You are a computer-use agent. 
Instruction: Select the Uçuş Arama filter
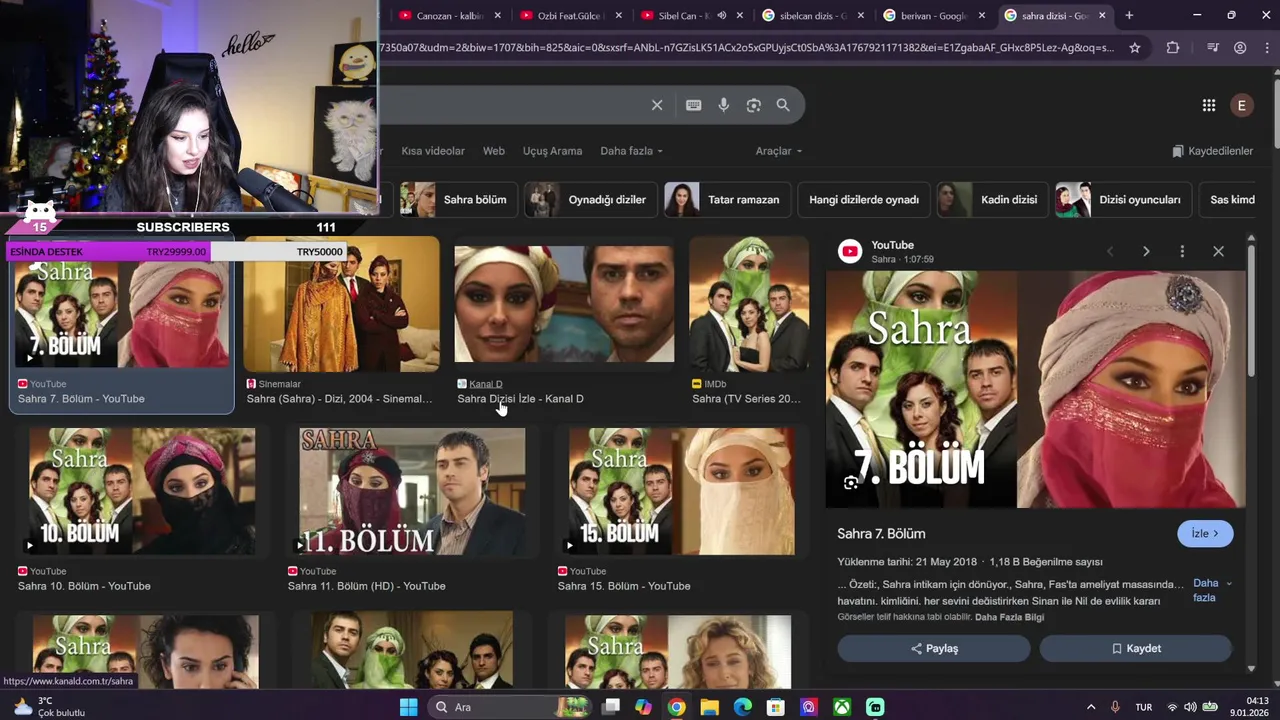click(552, 151)
